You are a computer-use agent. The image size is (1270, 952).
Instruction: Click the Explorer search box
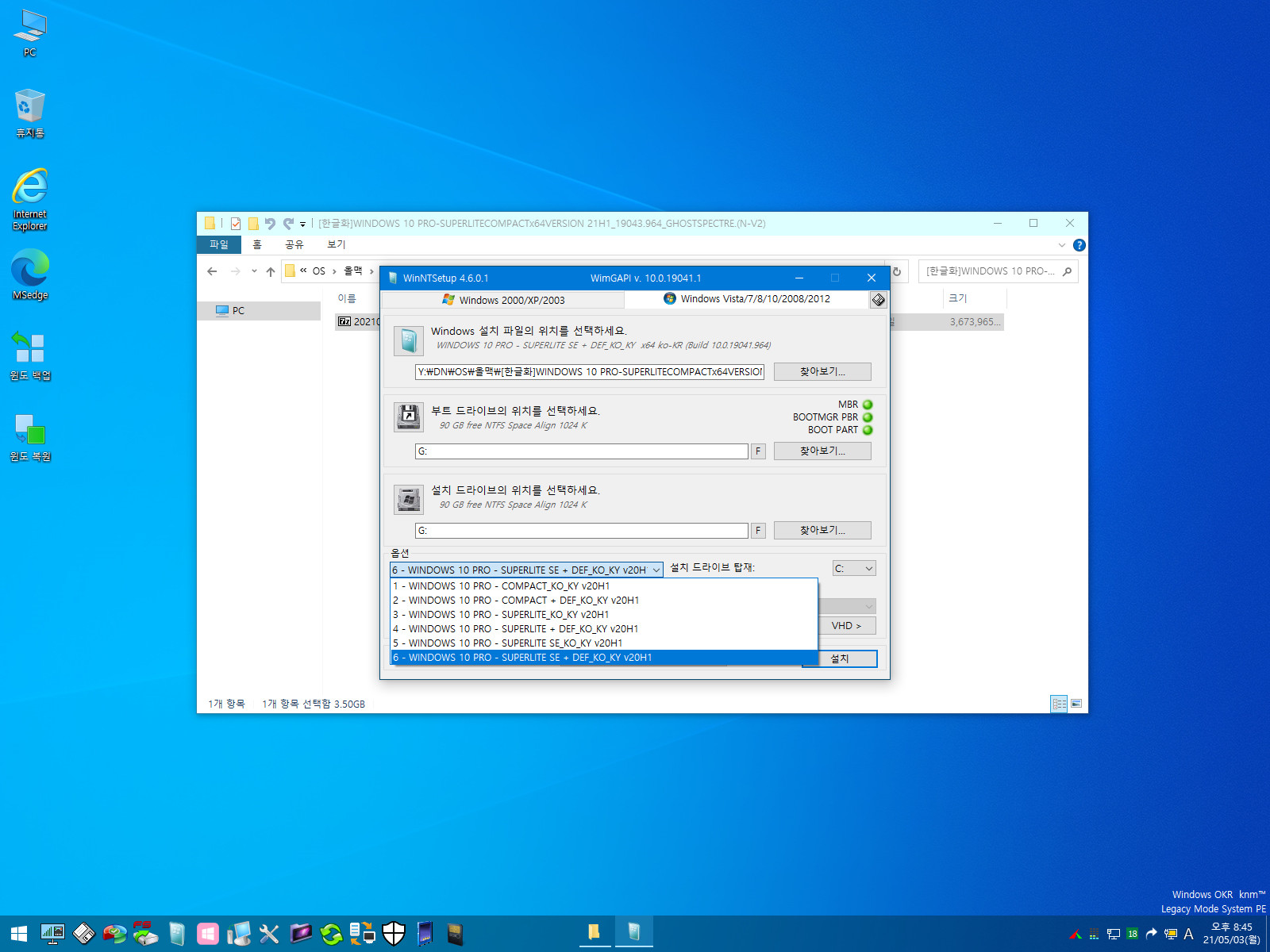(x=999, y=271)
